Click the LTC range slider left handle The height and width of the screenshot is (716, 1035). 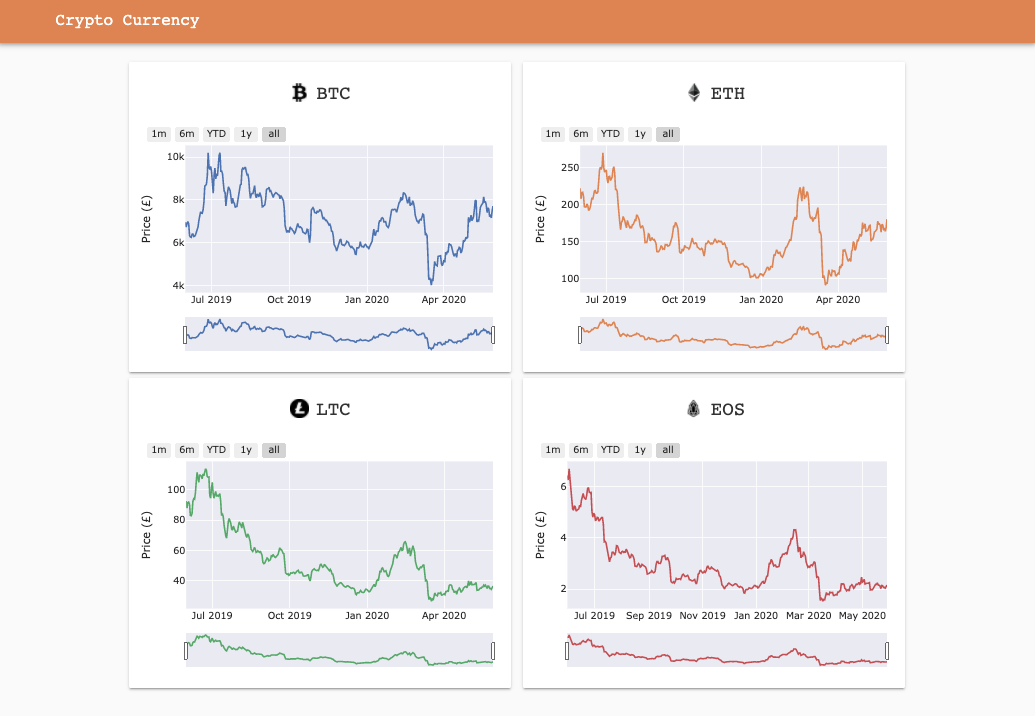pyautogui.click(x=185, y=651)
